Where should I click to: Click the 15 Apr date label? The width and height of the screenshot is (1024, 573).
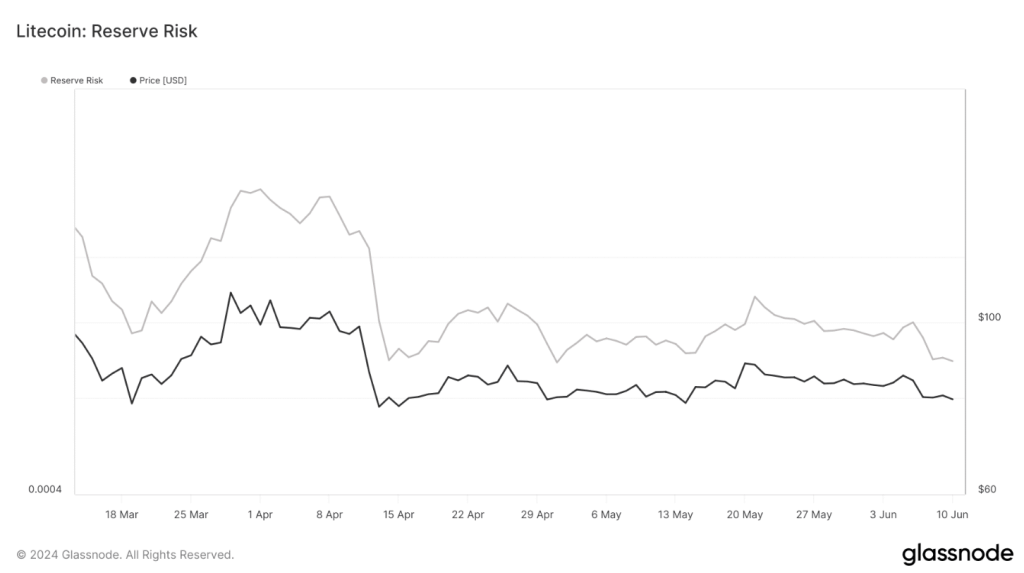point(398,514)
